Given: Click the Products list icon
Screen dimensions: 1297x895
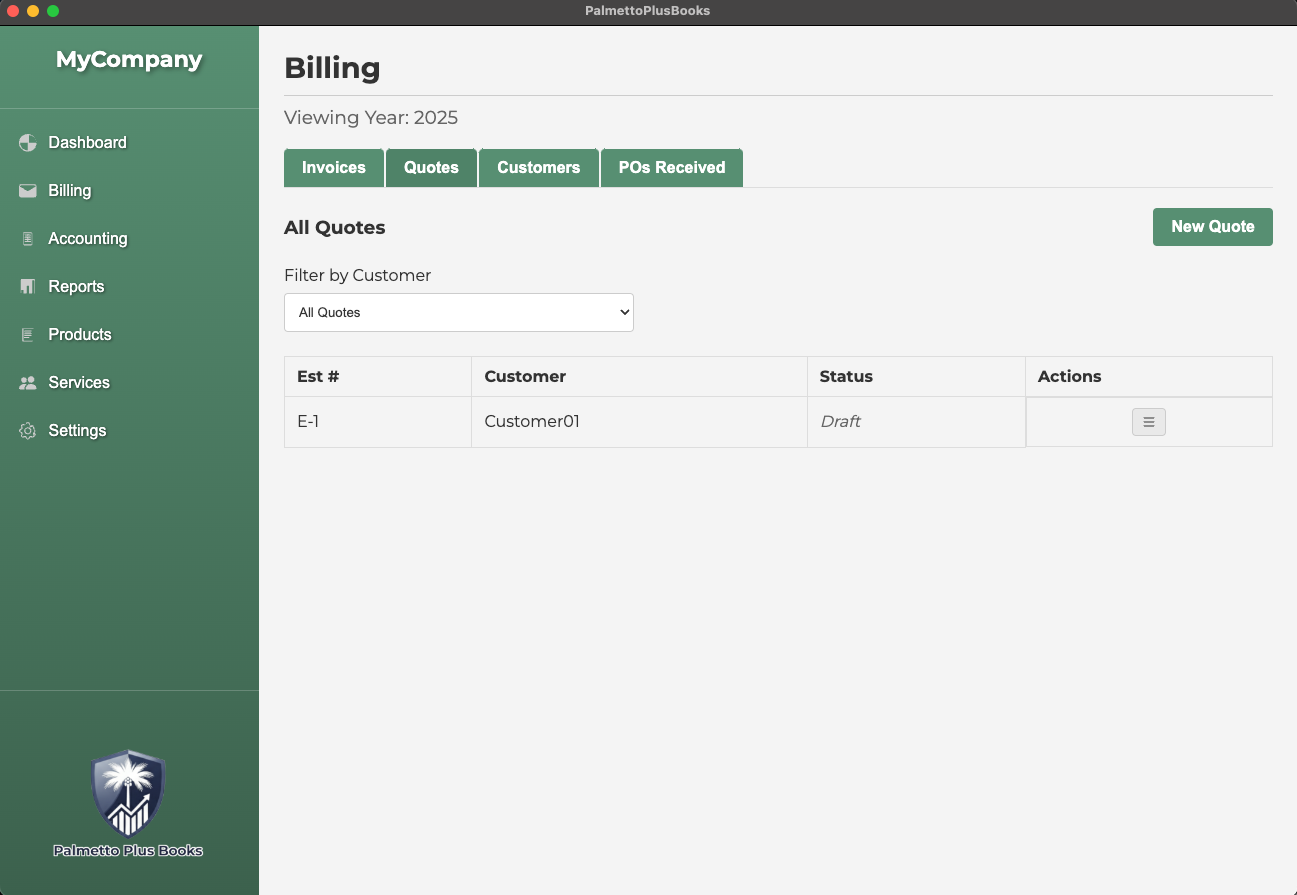Looking at the screenshot, I should tap(28, 335).
